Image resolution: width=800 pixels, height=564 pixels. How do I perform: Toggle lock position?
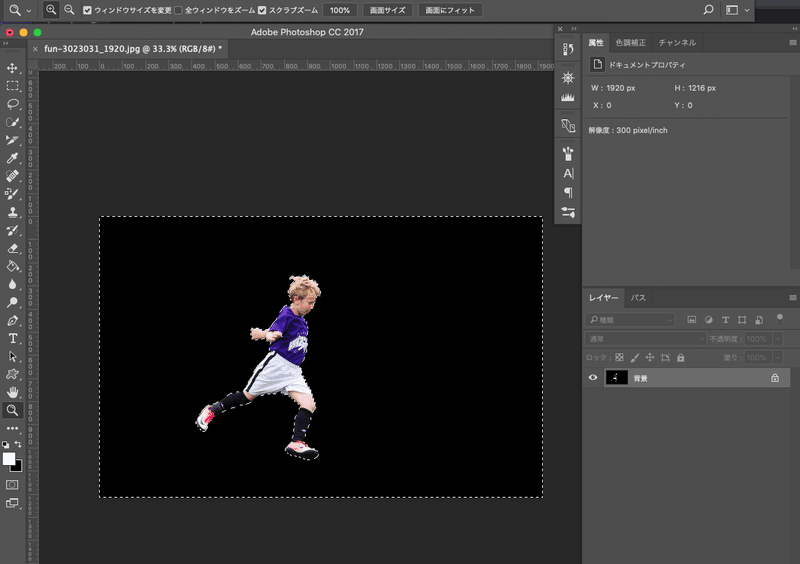tap(650, 358)
